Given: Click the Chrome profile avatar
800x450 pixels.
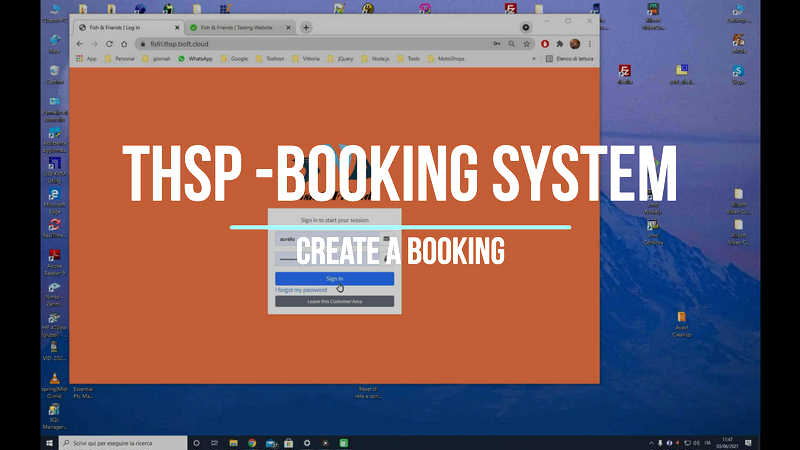Looking at the screenshot, I should 575,44.
